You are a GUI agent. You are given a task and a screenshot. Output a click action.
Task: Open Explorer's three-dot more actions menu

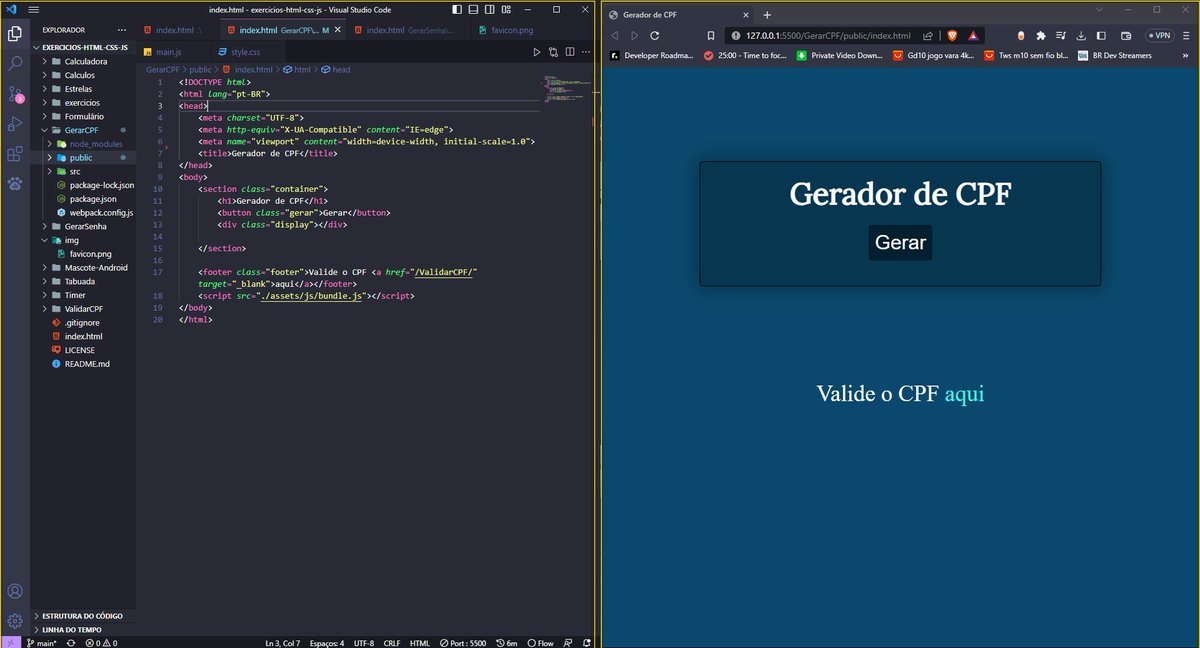coord(124,30)
